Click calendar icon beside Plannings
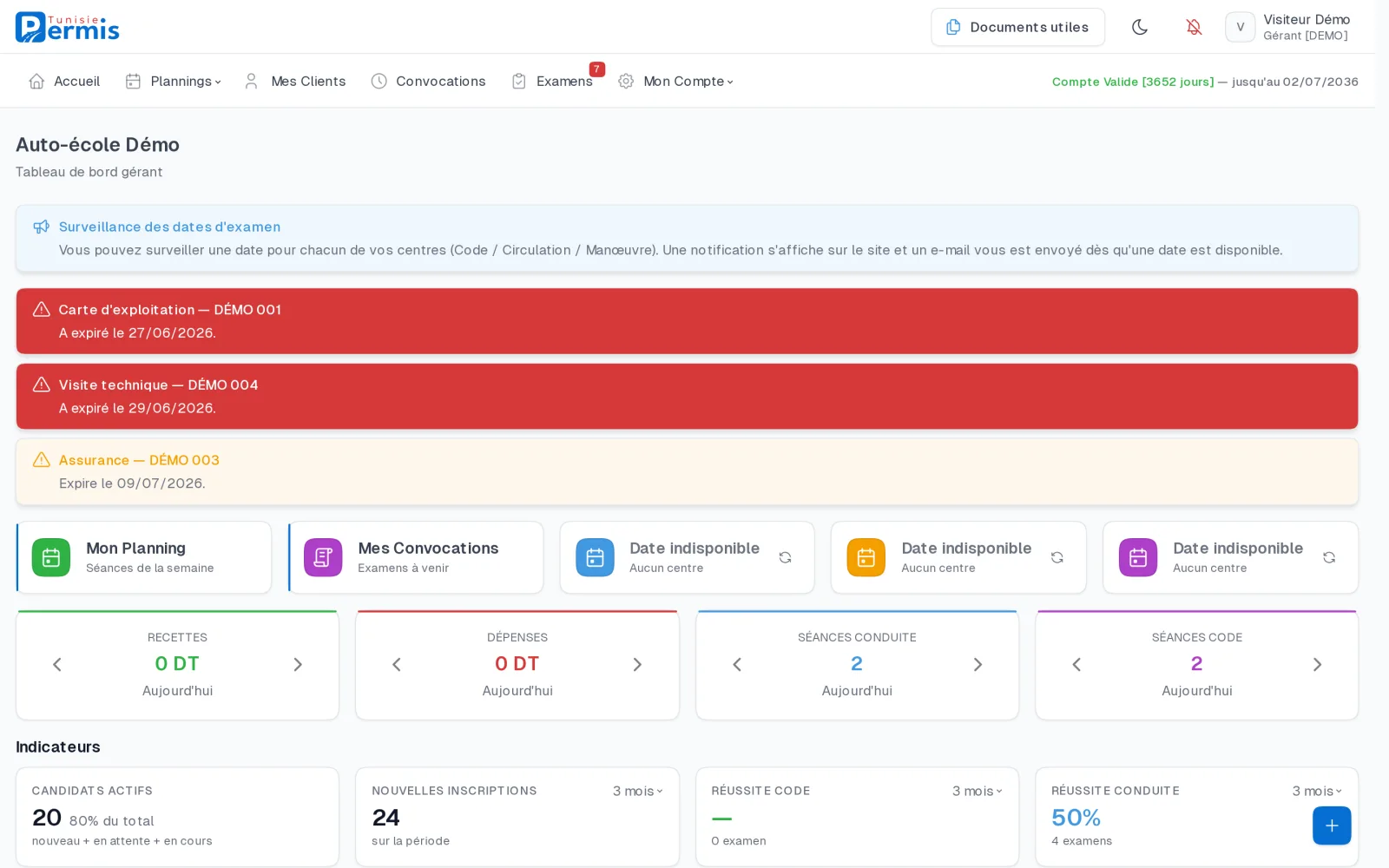Screen dimensions: 1389x868 pos(133,81)
